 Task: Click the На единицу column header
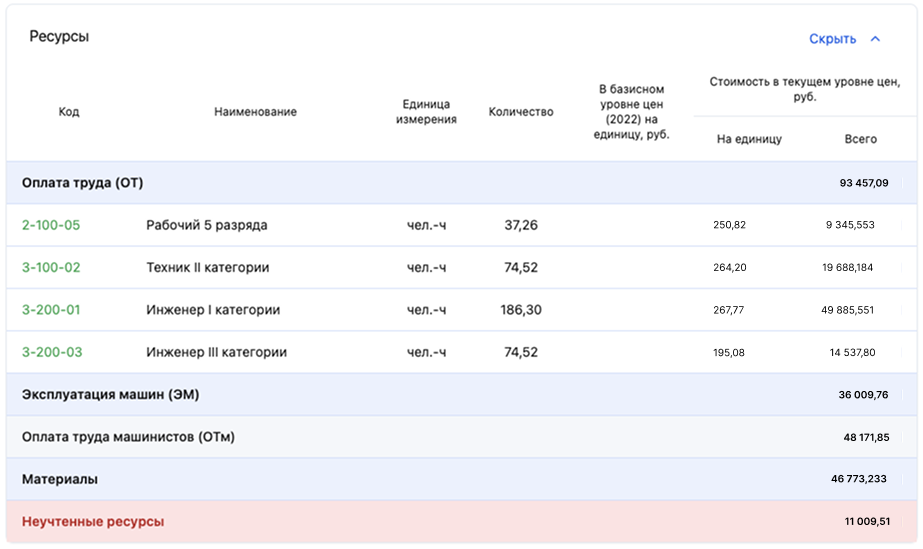tap(749, 139)
